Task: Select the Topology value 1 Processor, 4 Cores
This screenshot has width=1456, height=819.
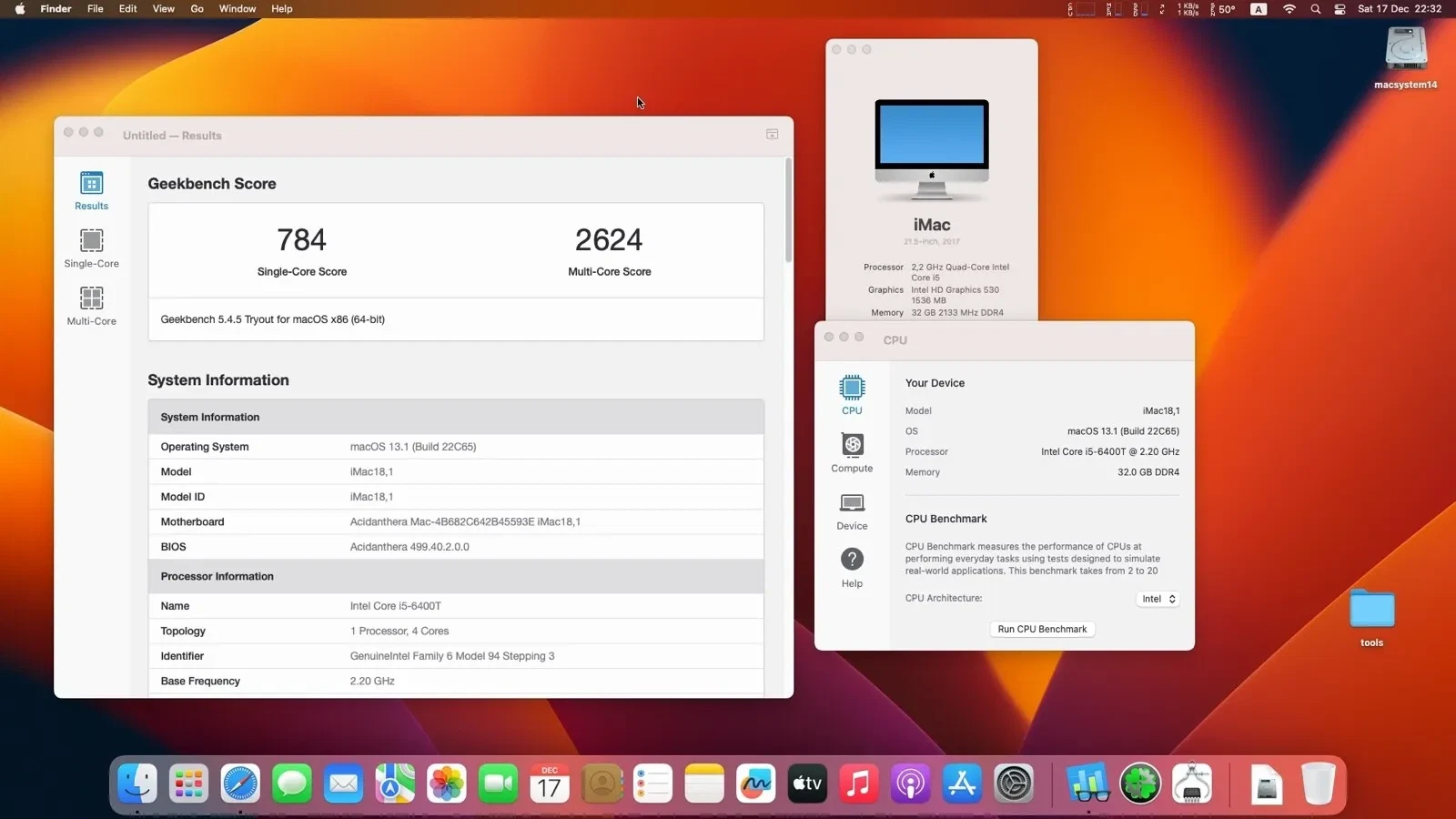Action: pos(399,632)
